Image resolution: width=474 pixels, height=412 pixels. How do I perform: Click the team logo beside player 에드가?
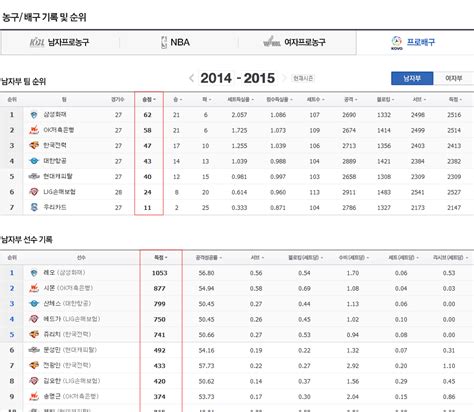coord(34,319)
